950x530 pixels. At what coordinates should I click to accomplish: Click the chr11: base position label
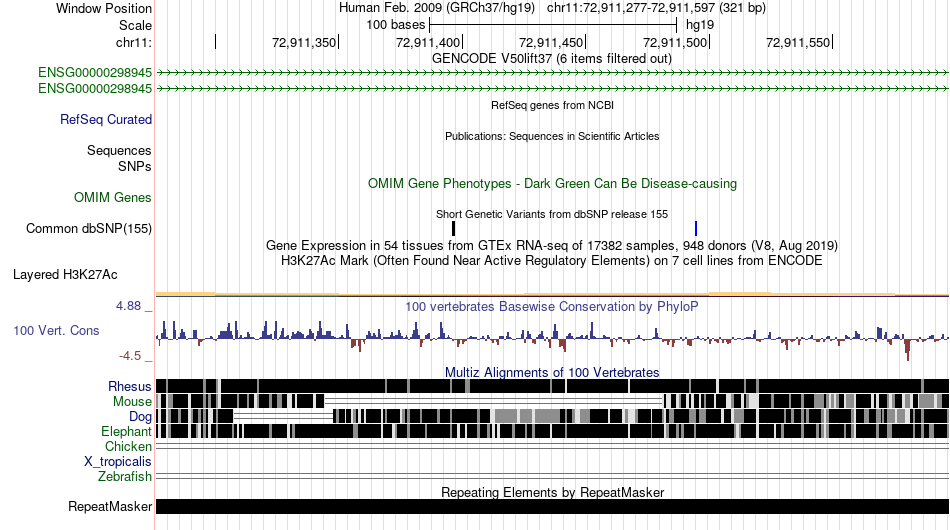tap(133, 42)
